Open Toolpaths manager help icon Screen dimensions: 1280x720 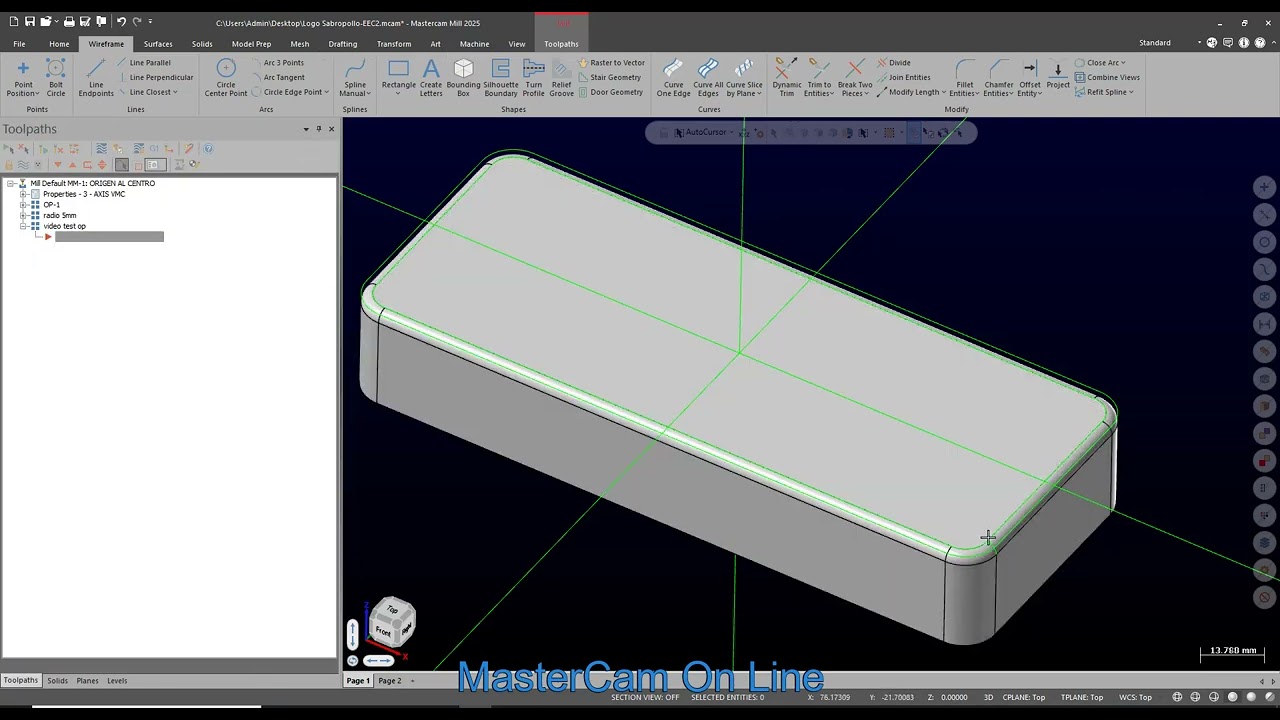(x=207, y=149)
